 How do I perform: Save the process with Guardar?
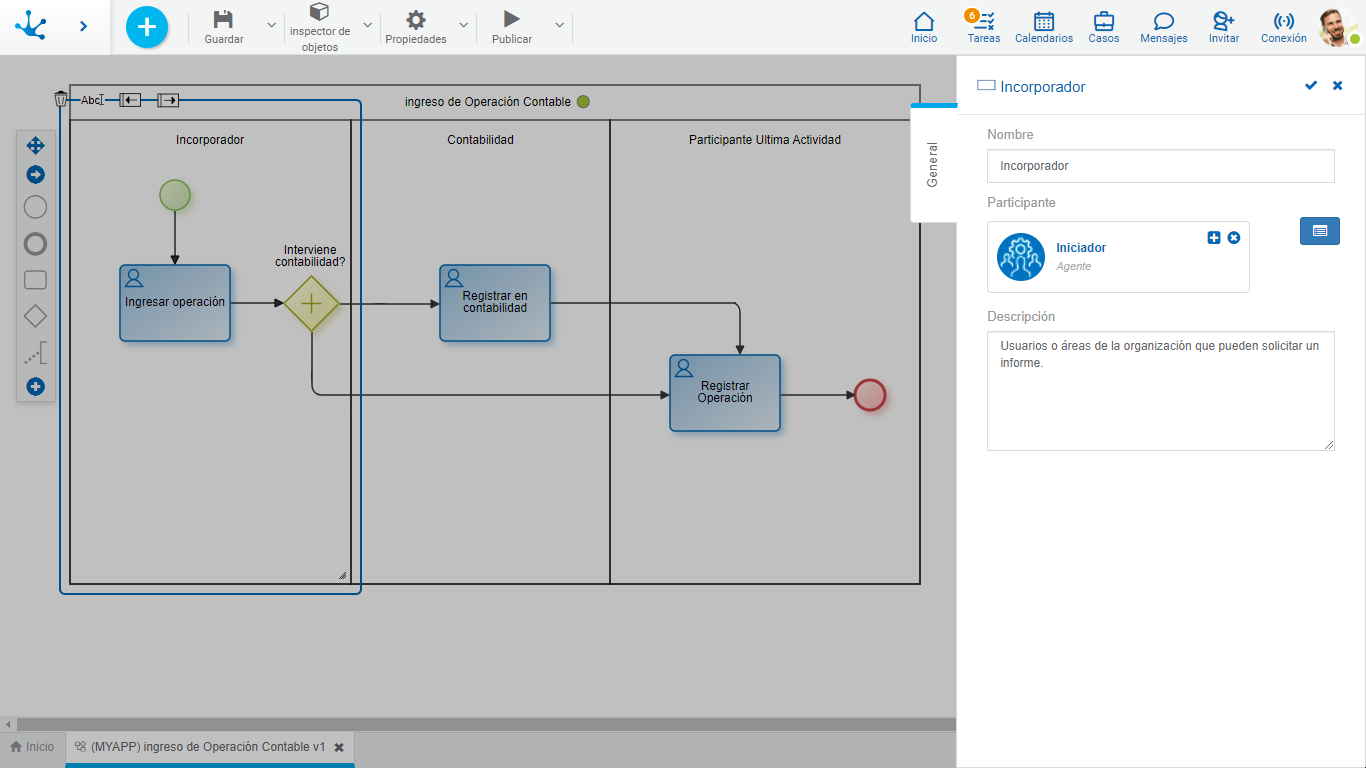(224, 28)
